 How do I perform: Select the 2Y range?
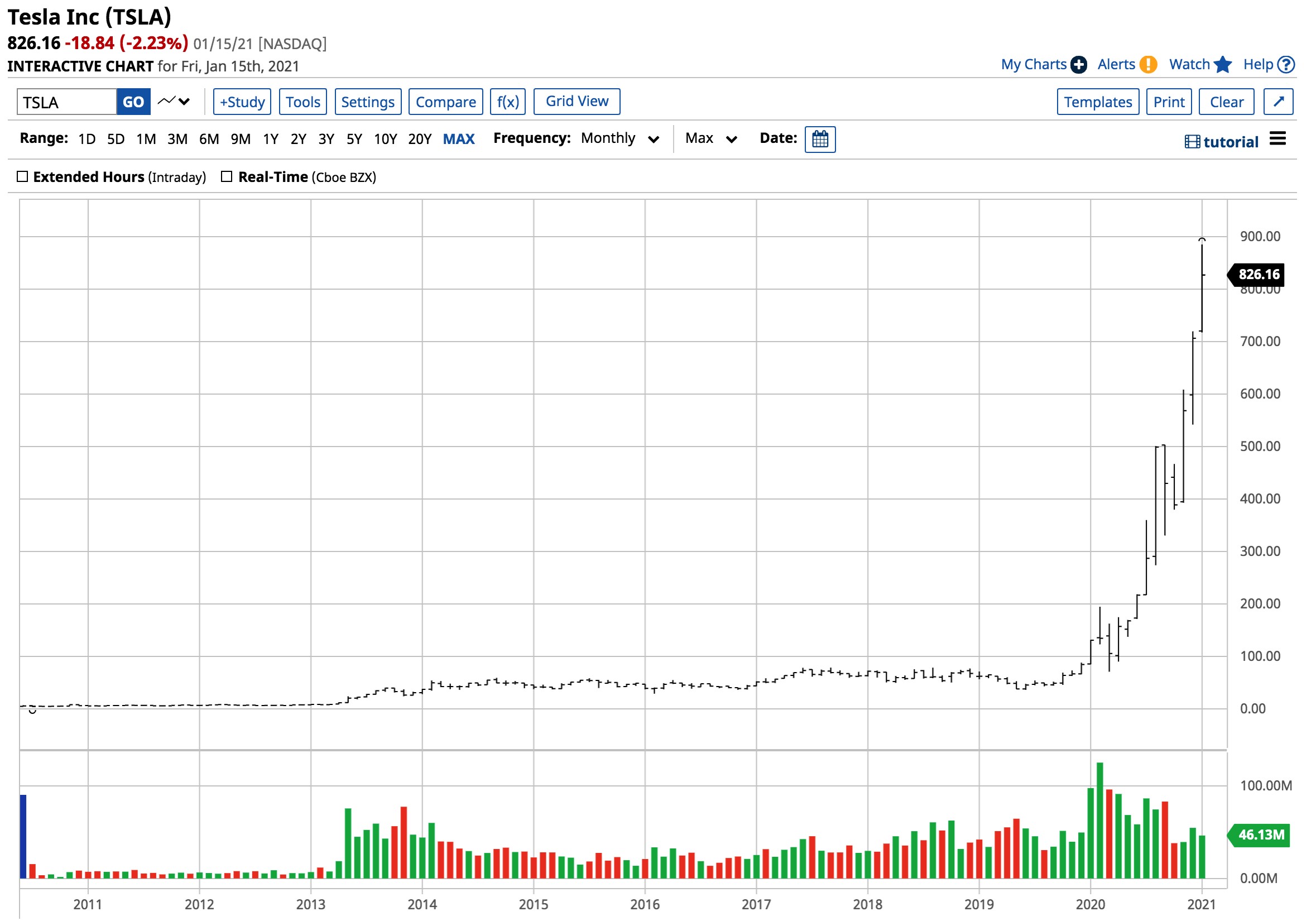click(x=298, y=140)
